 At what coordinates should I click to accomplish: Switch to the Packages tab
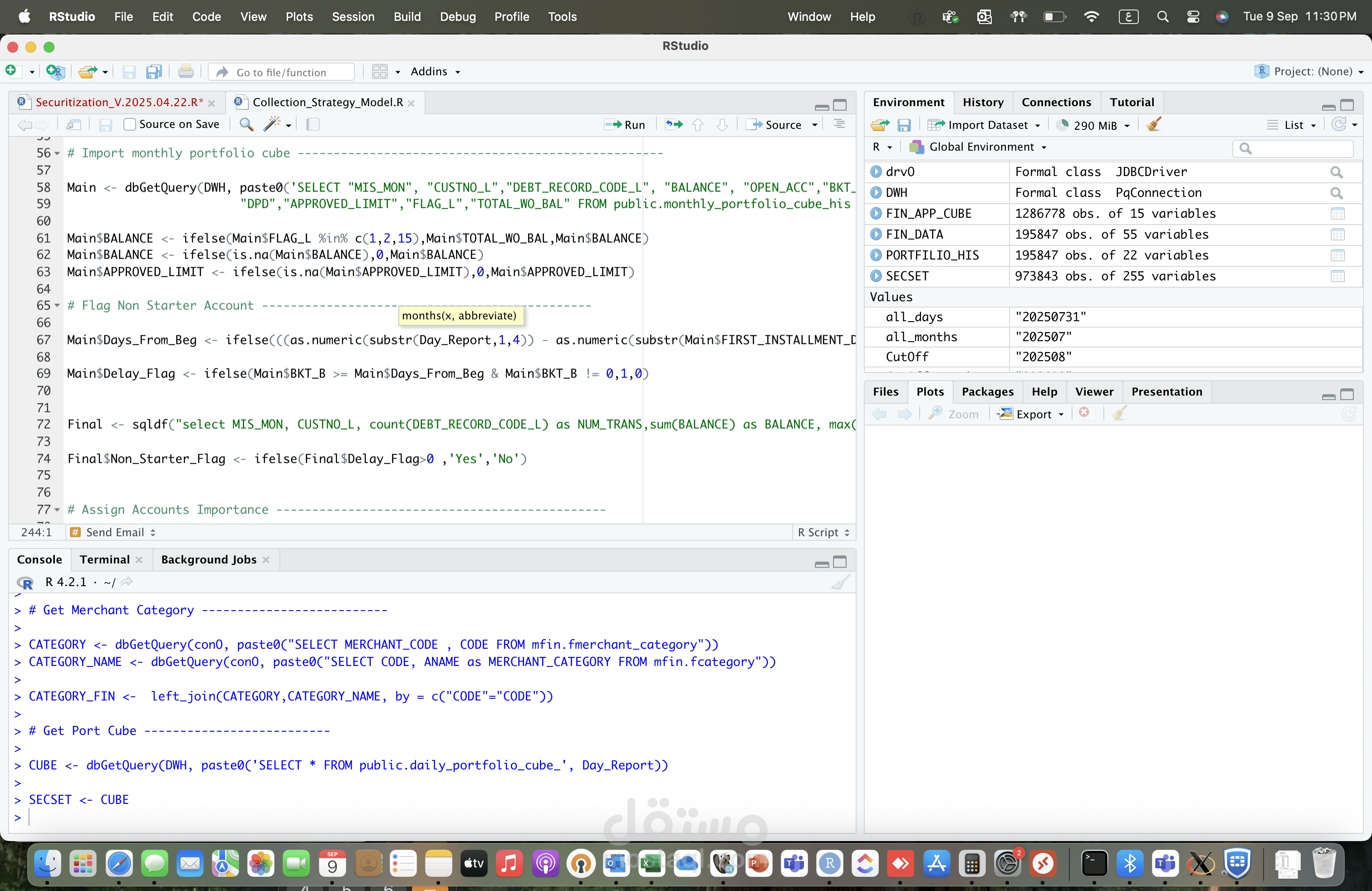pos(987,392)
